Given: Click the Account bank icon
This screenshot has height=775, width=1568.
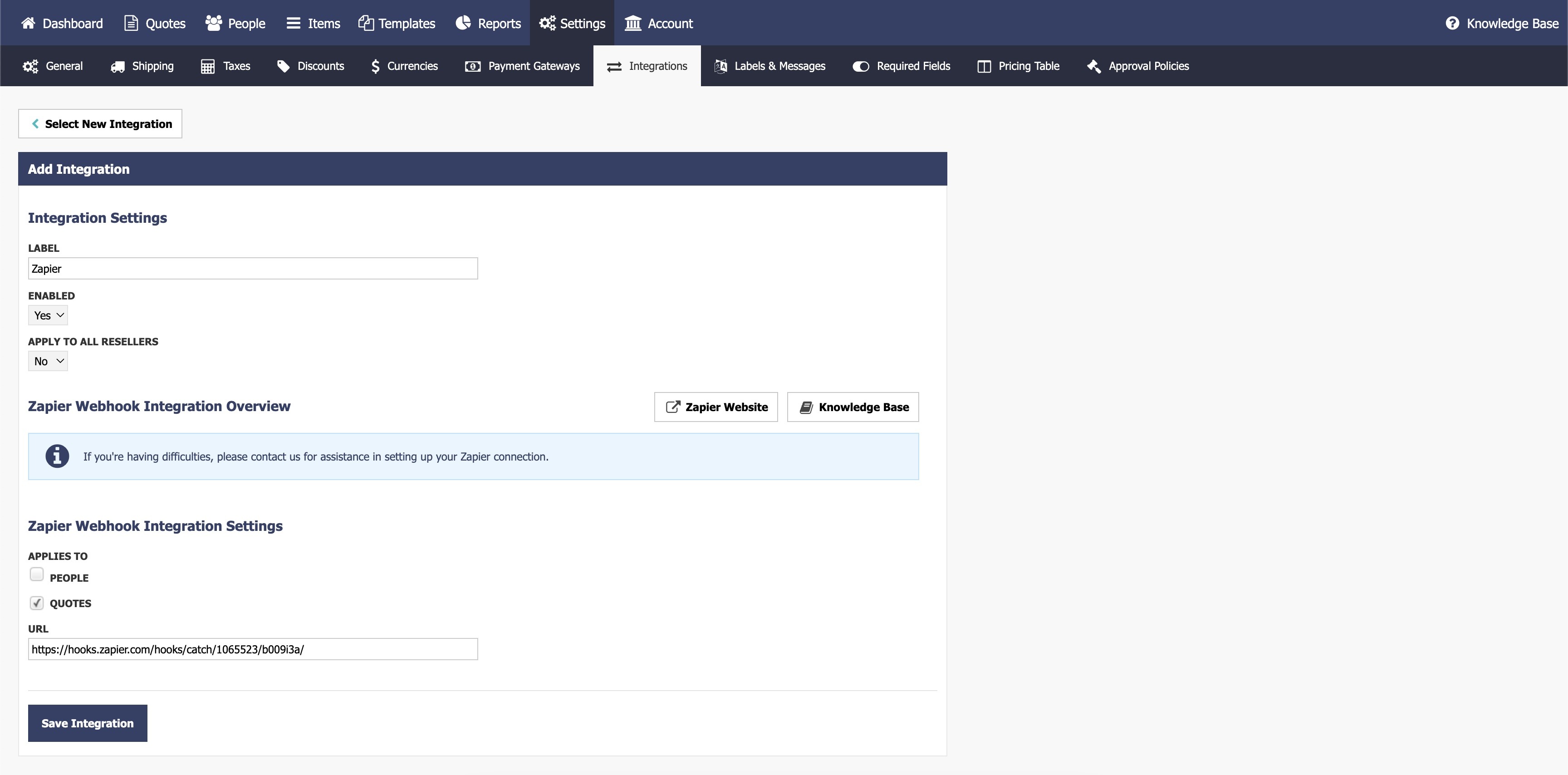Looking at the screenshot, I should [x=633, y=23].
